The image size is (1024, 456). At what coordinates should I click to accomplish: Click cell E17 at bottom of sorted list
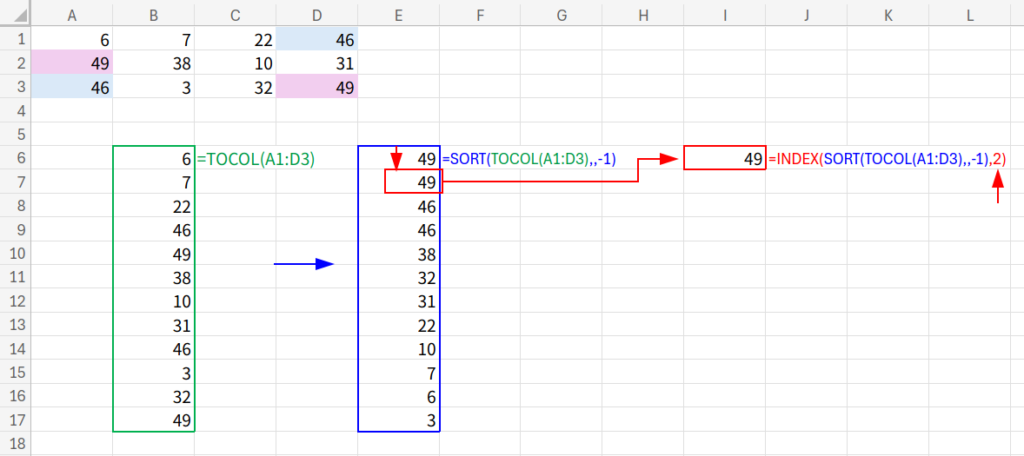pos(399,421)
